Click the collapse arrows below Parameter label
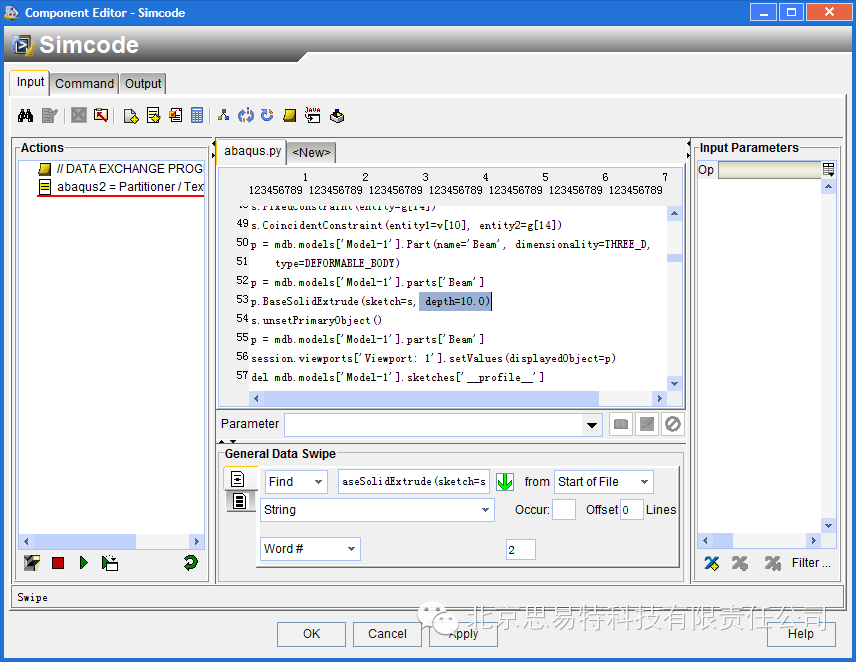Image resolution: width=856 pixels, height=662 pixels. click(x=228, y=441)
